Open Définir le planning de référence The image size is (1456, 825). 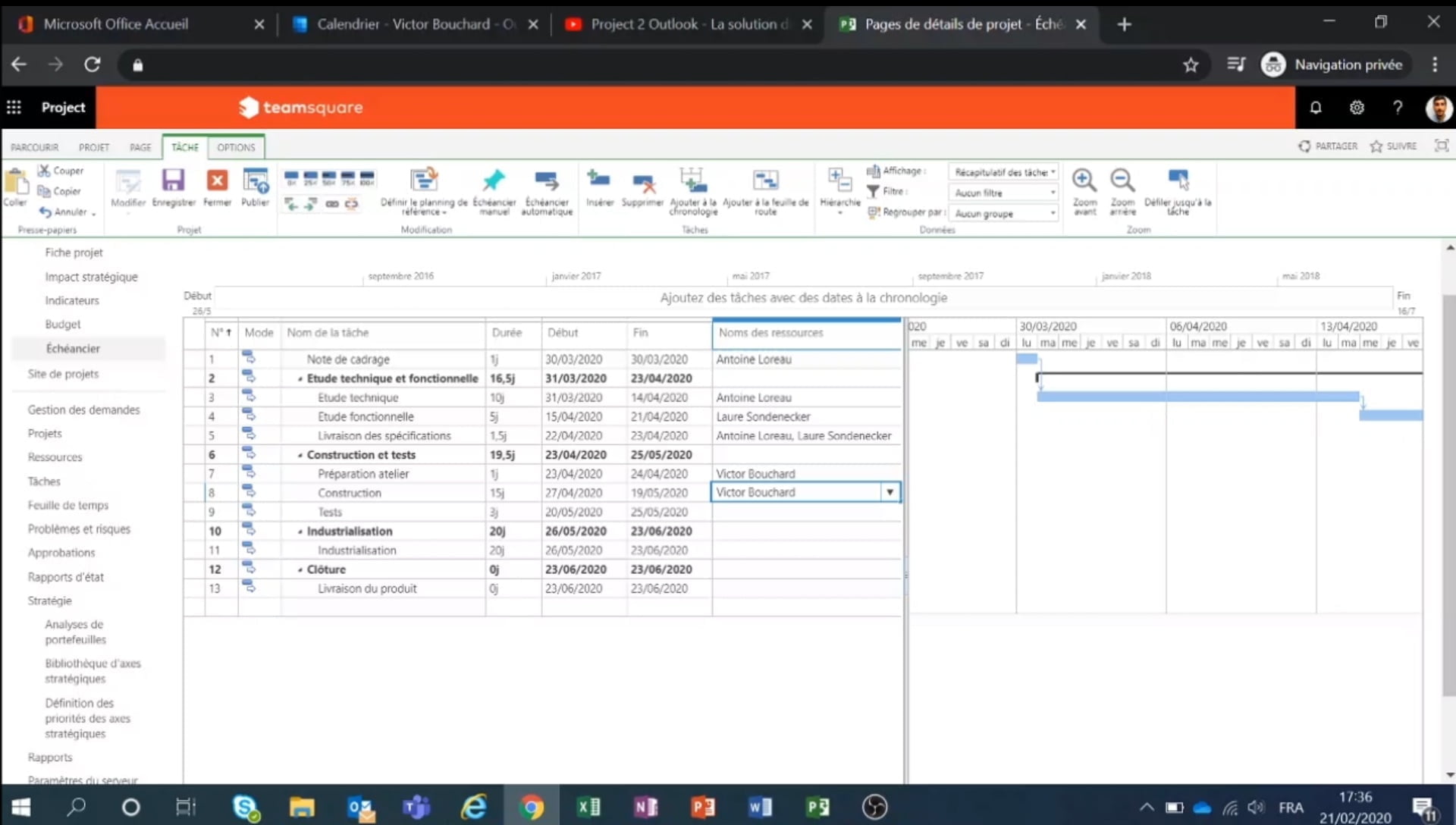[x=424, y=191]
